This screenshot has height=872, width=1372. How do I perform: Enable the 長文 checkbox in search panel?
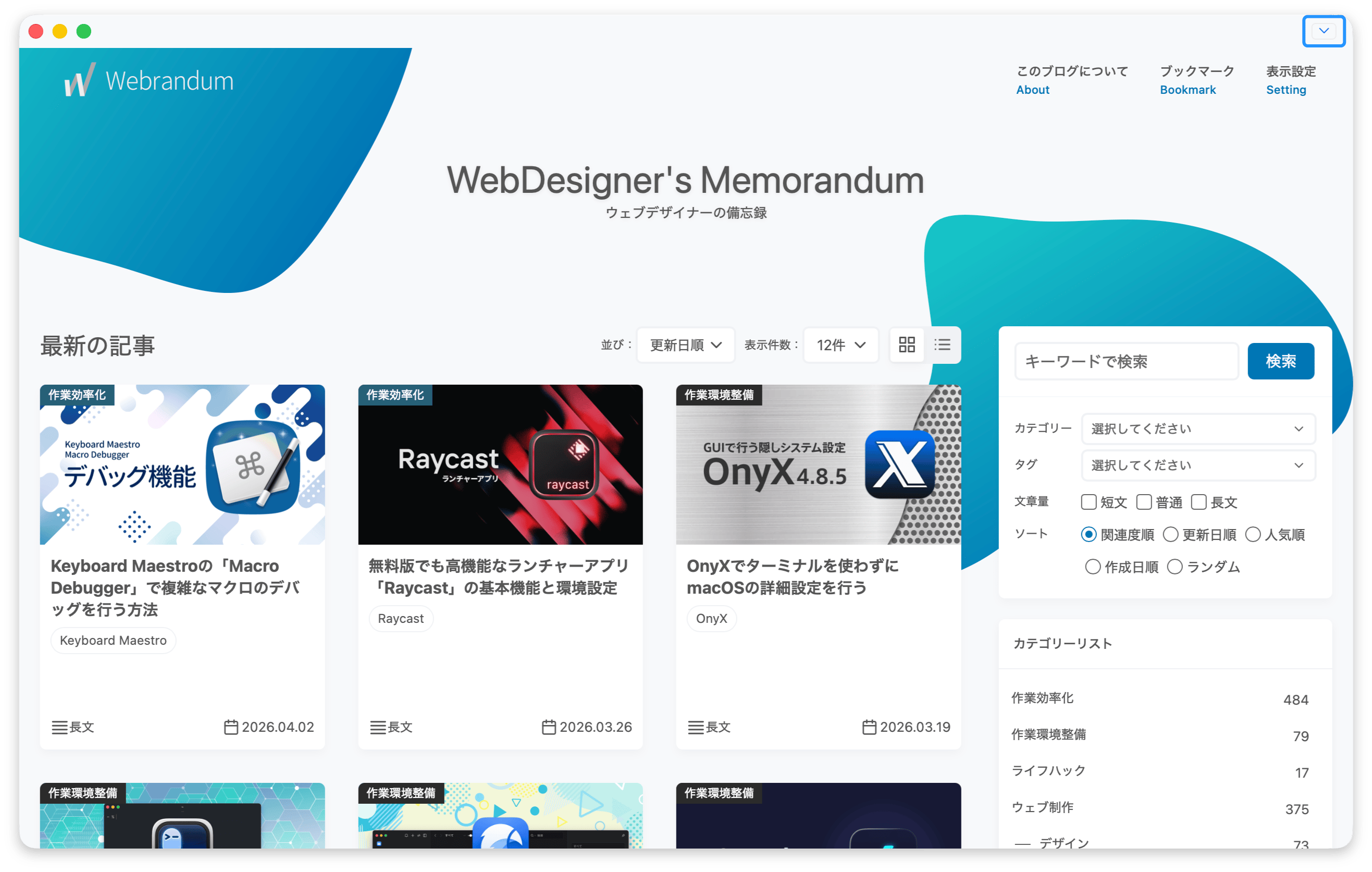point(1199,502)
